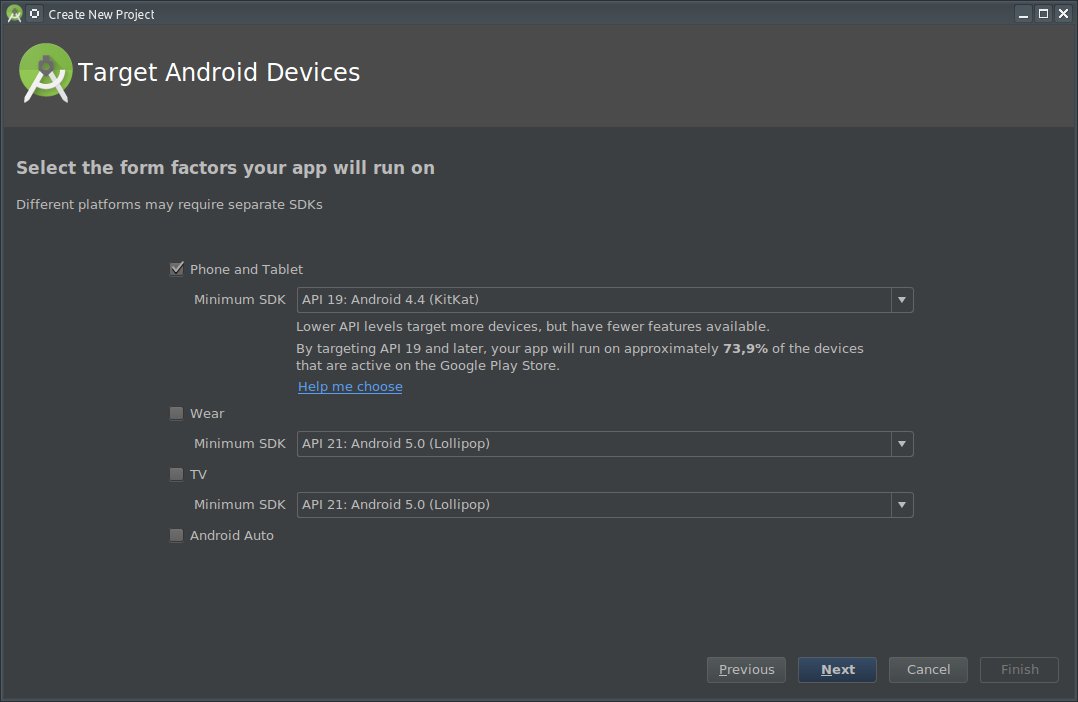Click the pin window icon beside the title
Screen dimensions: 1078x702
click(35, 14)
